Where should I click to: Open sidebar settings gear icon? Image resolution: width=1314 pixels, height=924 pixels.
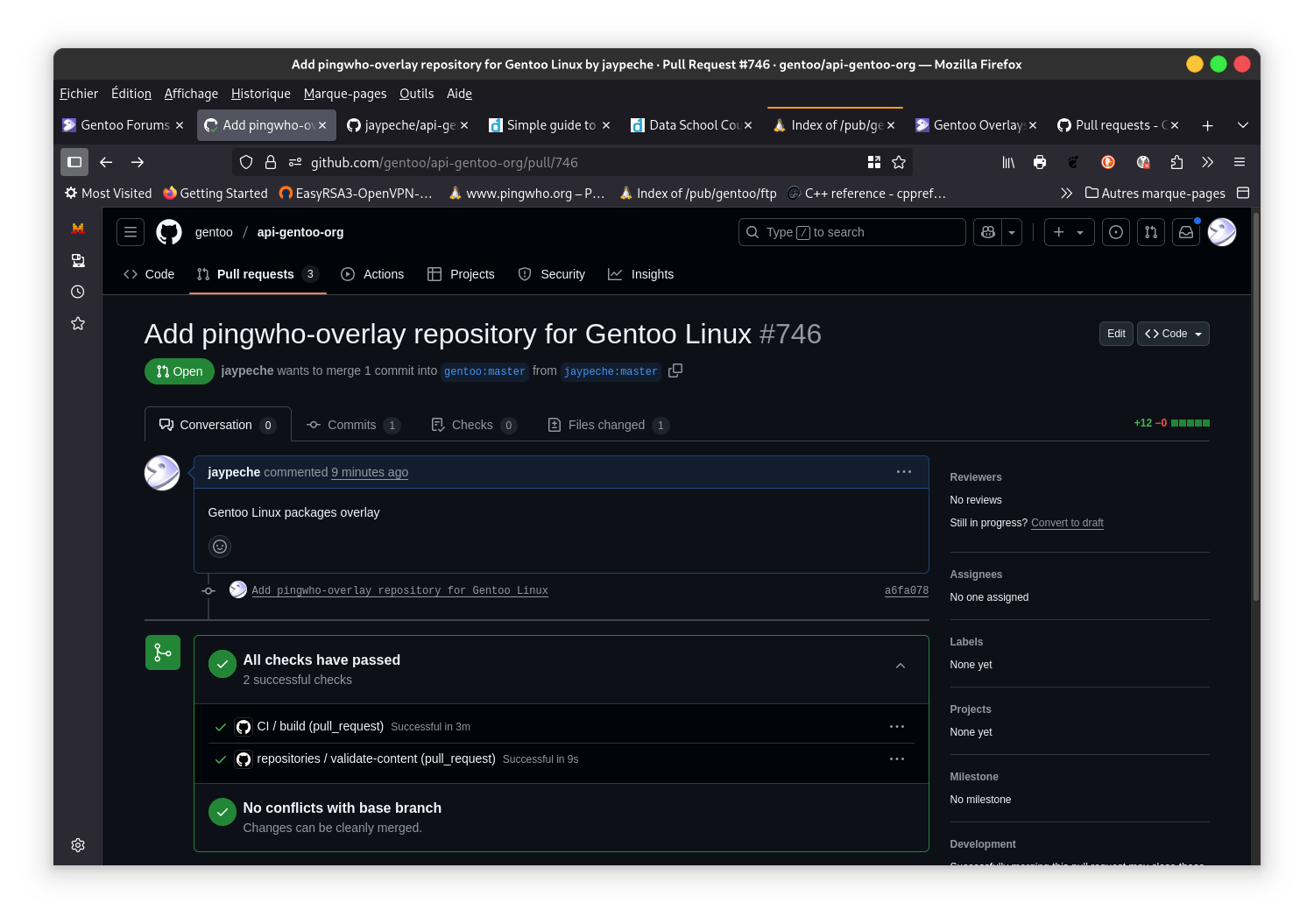tap(78, 845)
